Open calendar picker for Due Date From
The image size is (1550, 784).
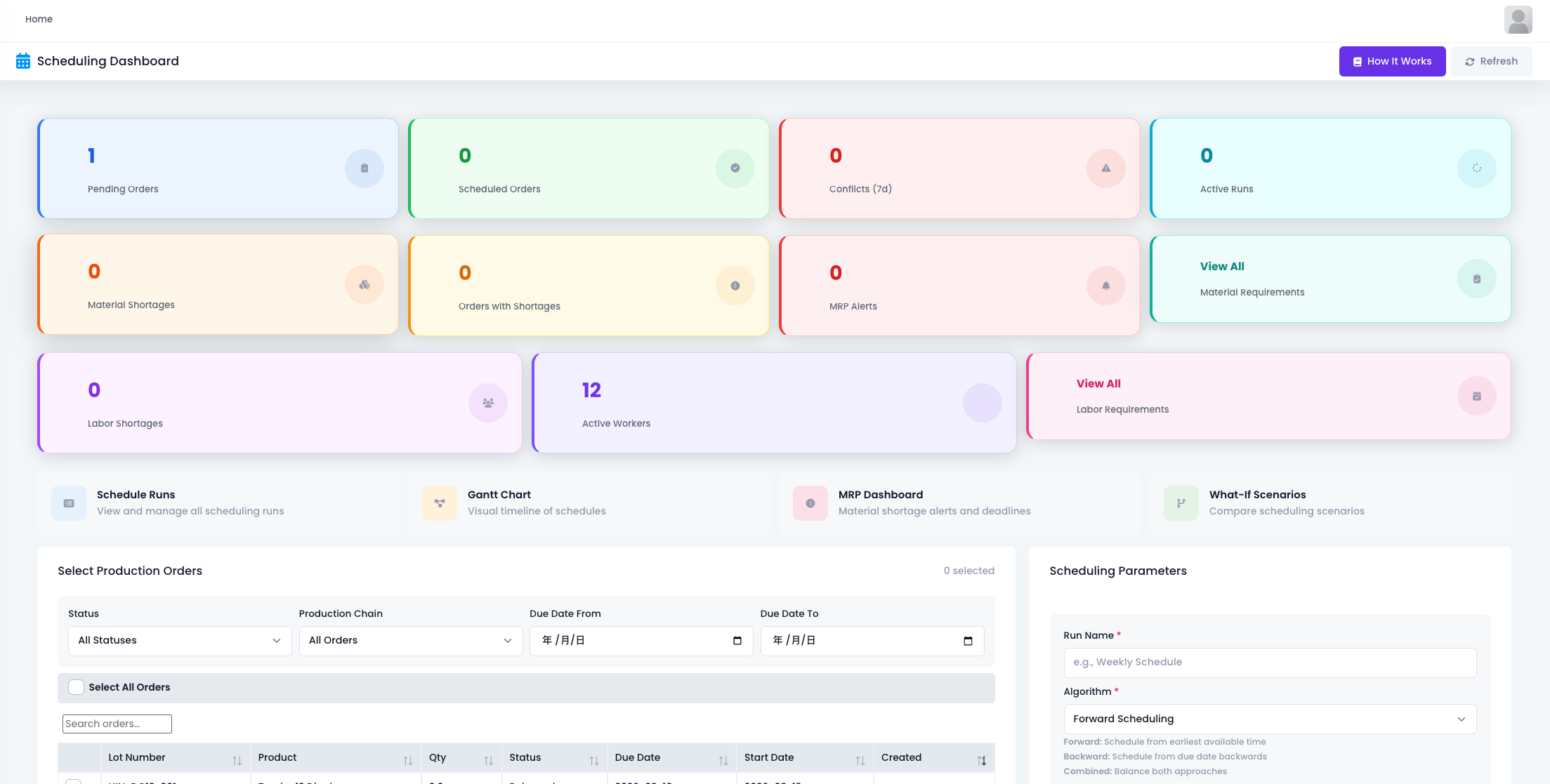click(x=737, y=641)
